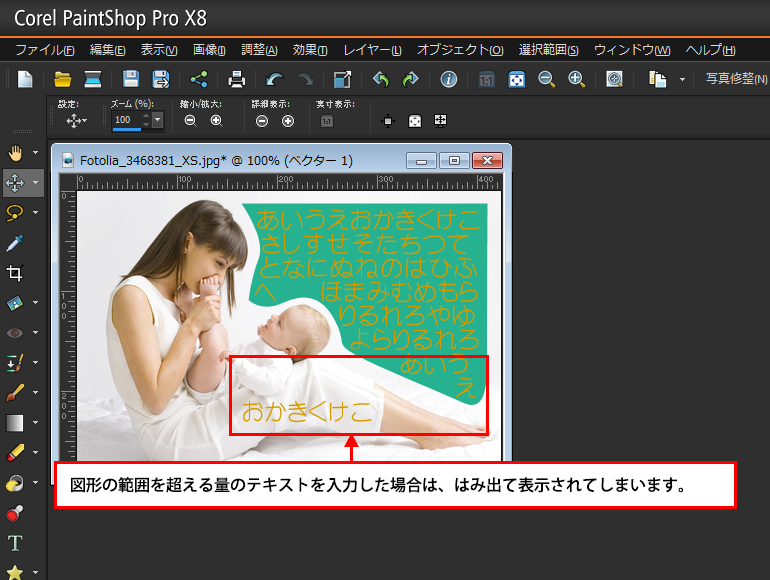Image resolution: width=770 pixels, height=580 pixels.
Task: Zoom out using the 縮小/拡大 minus button
Action: [190, 120]
